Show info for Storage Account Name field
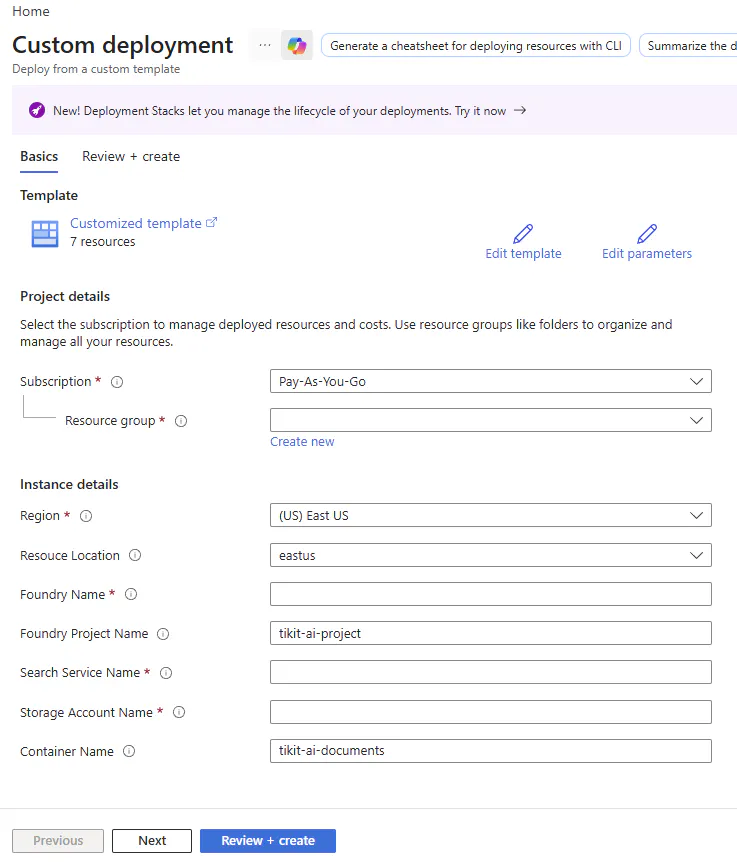Viewport: 737px width, 862px height. [x=179, y=712]
